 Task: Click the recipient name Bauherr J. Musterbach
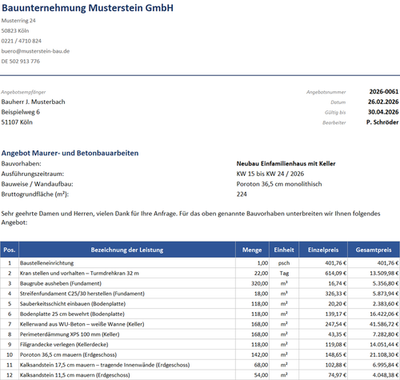[x=33, y=102]
